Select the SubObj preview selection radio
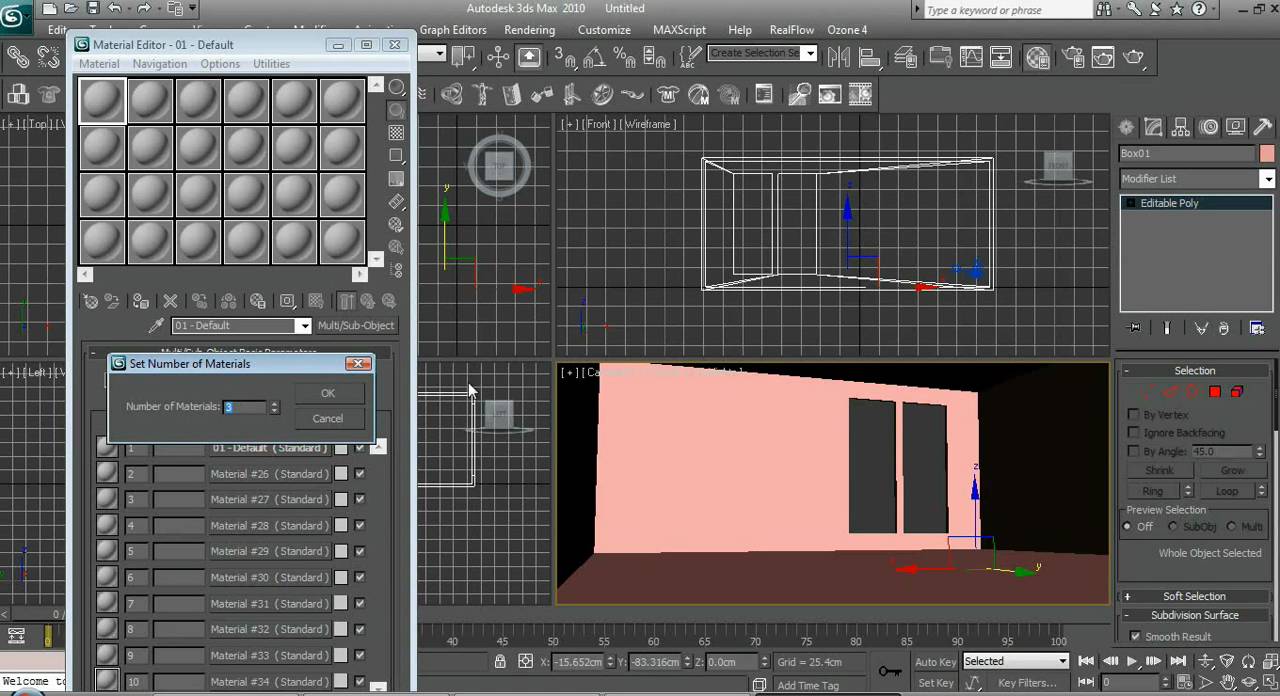The width and height of the screenshot is (1280, 696). pos(1173,527)
